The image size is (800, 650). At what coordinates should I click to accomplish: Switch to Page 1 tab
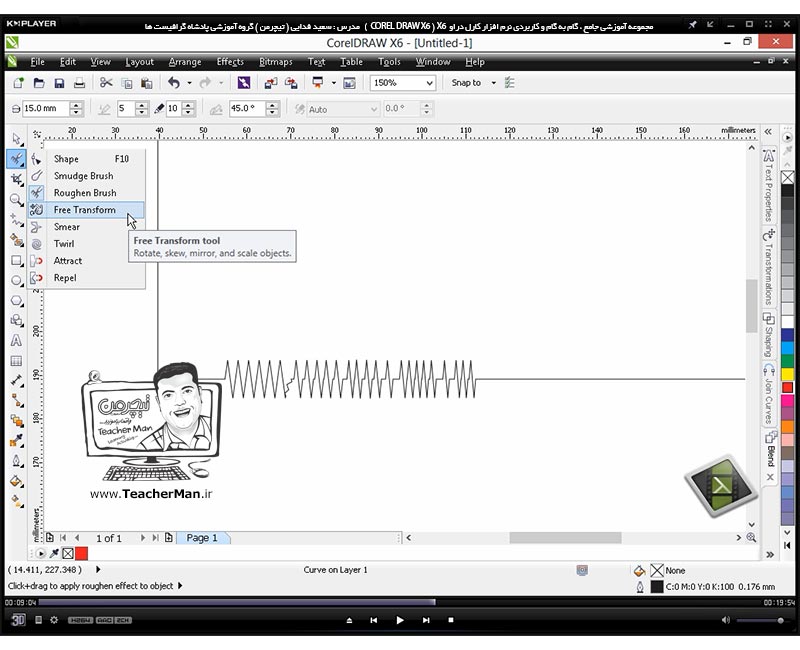202,538
